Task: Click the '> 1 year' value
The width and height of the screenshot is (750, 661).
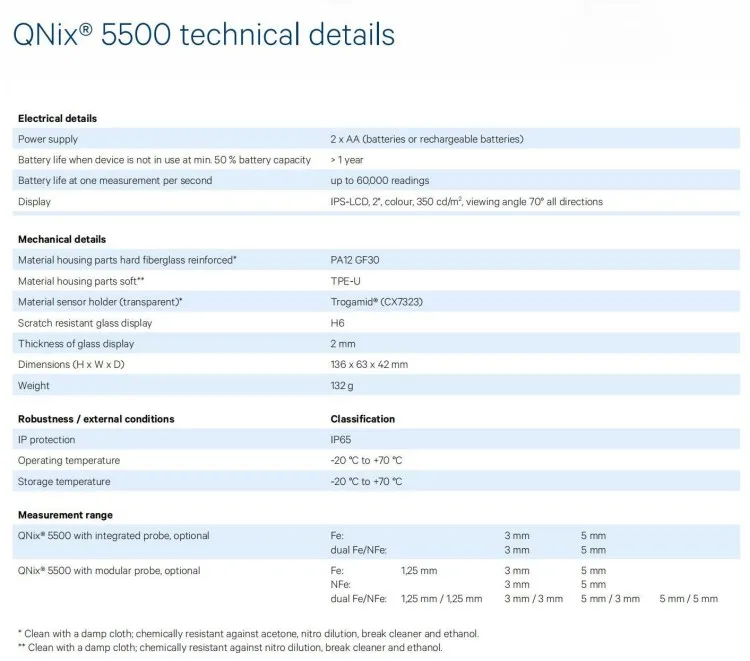Action: click(x=347, y=160)
